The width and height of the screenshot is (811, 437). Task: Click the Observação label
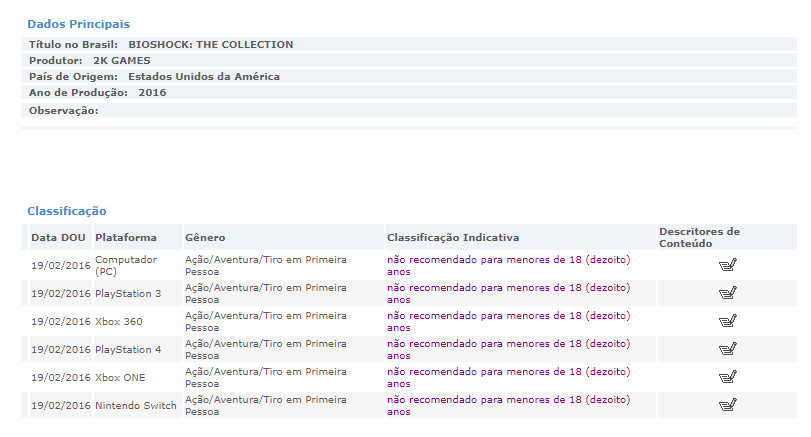click(64, 111)
